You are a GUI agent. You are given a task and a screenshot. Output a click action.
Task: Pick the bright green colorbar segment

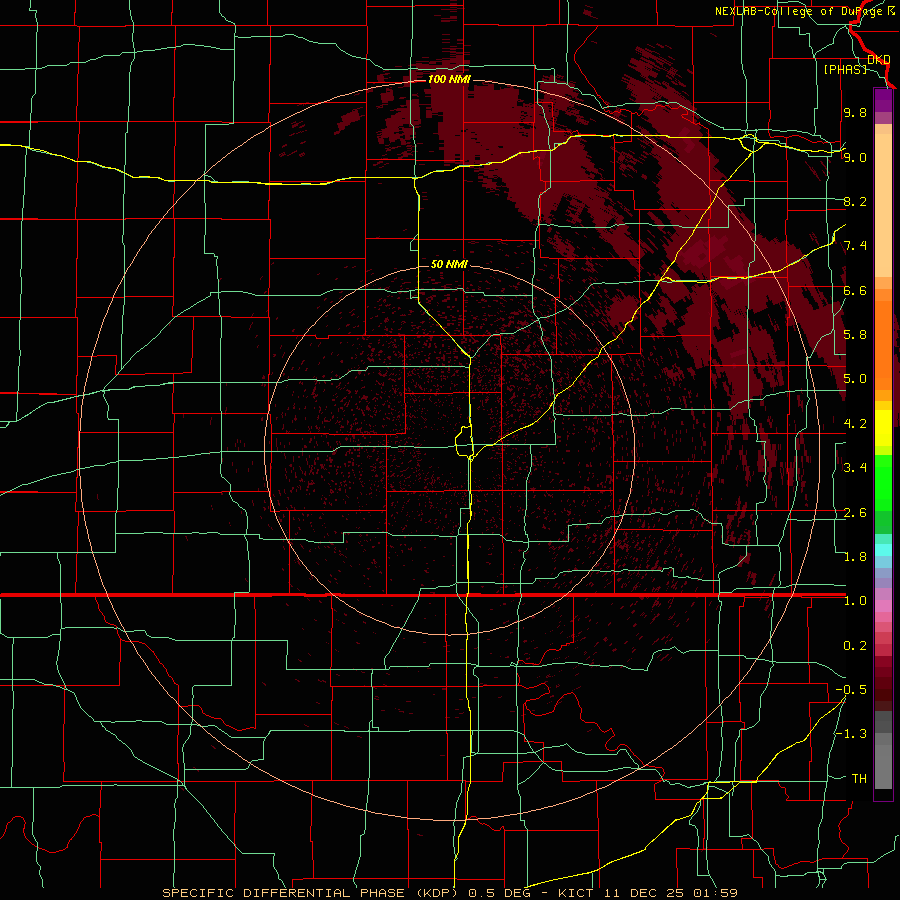pos(883,482)
